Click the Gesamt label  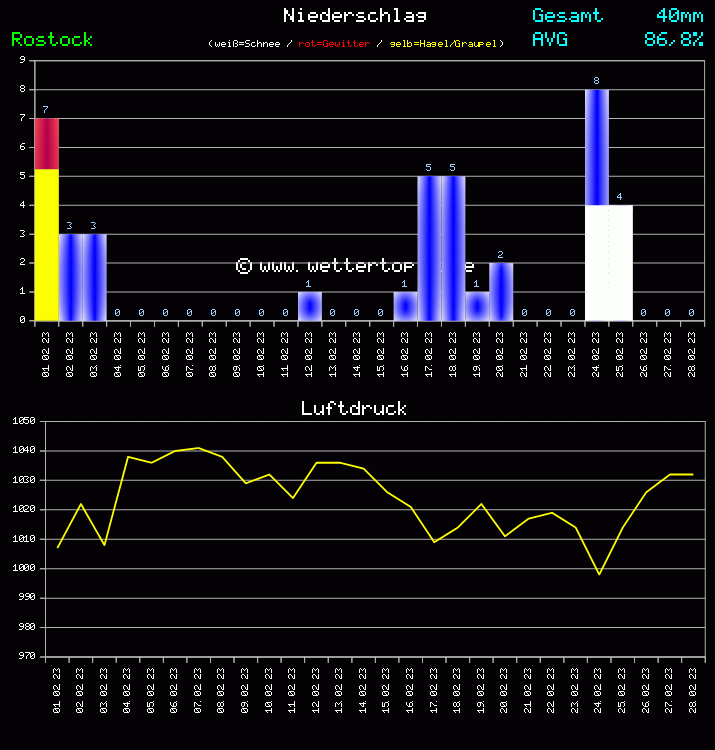[x=567, y=15]
